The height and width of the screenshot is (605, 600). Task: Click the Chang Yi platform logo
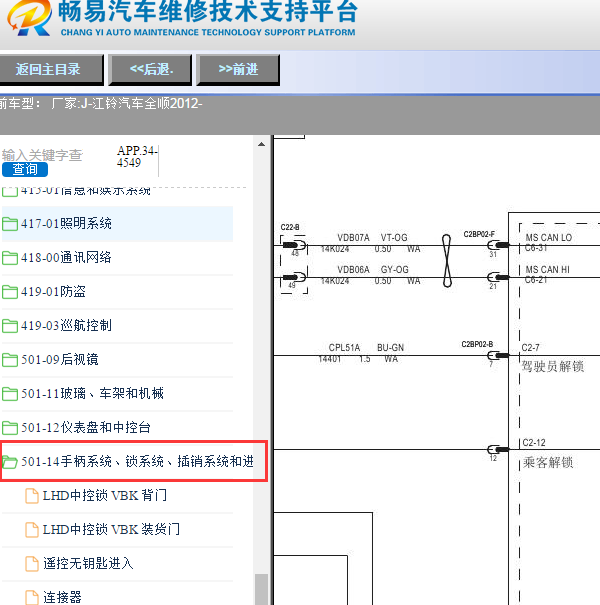tap(29, 17)
